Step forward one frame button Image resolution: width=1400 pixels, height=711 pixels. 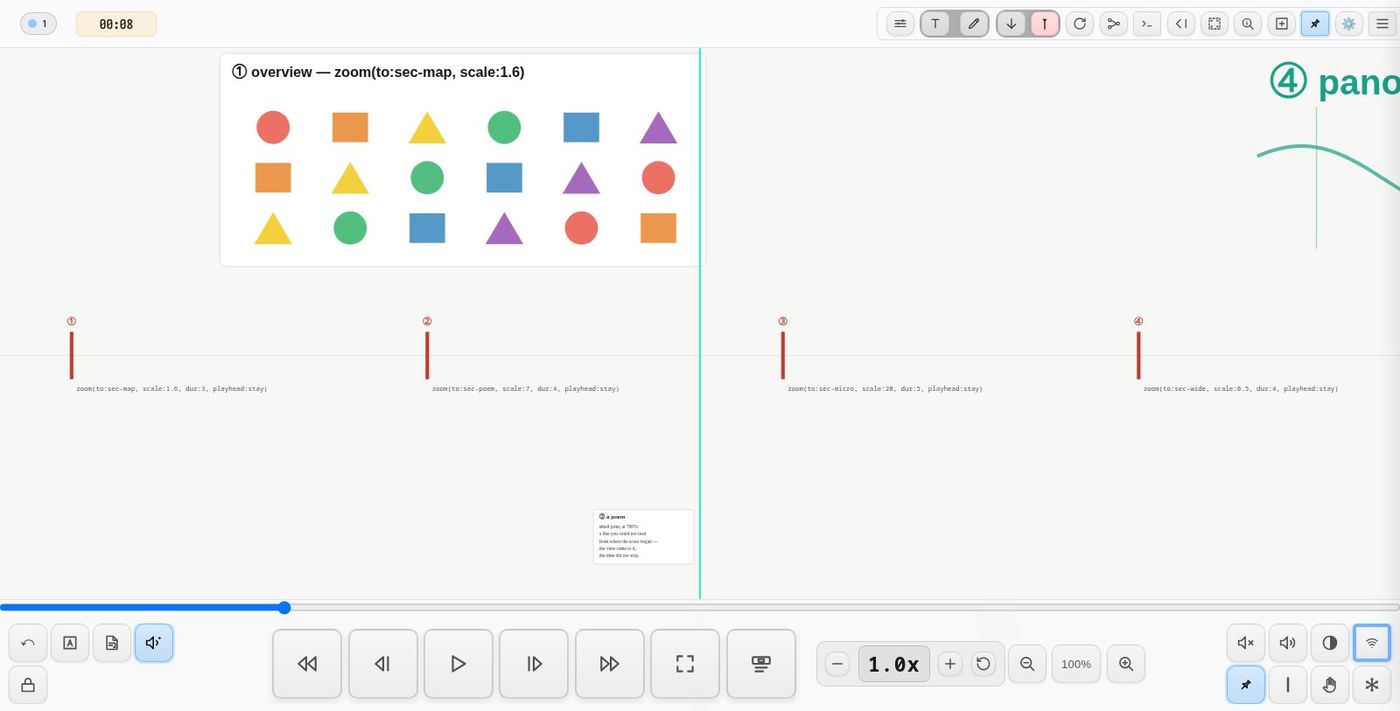point(534,664)
